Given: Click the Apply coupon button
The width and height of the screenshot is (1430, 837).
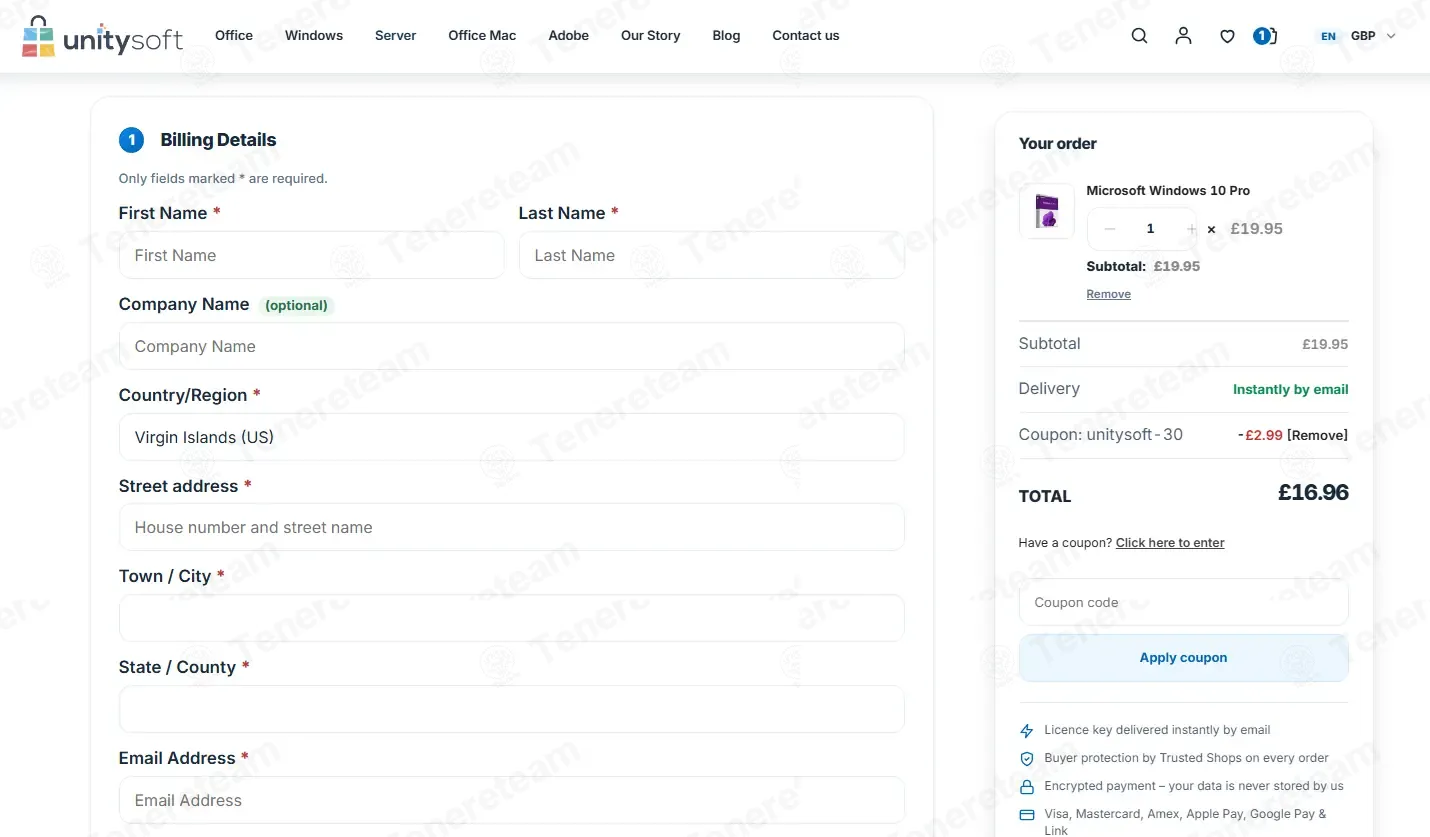Looking at the screenshot, I should click(1184, 658).
